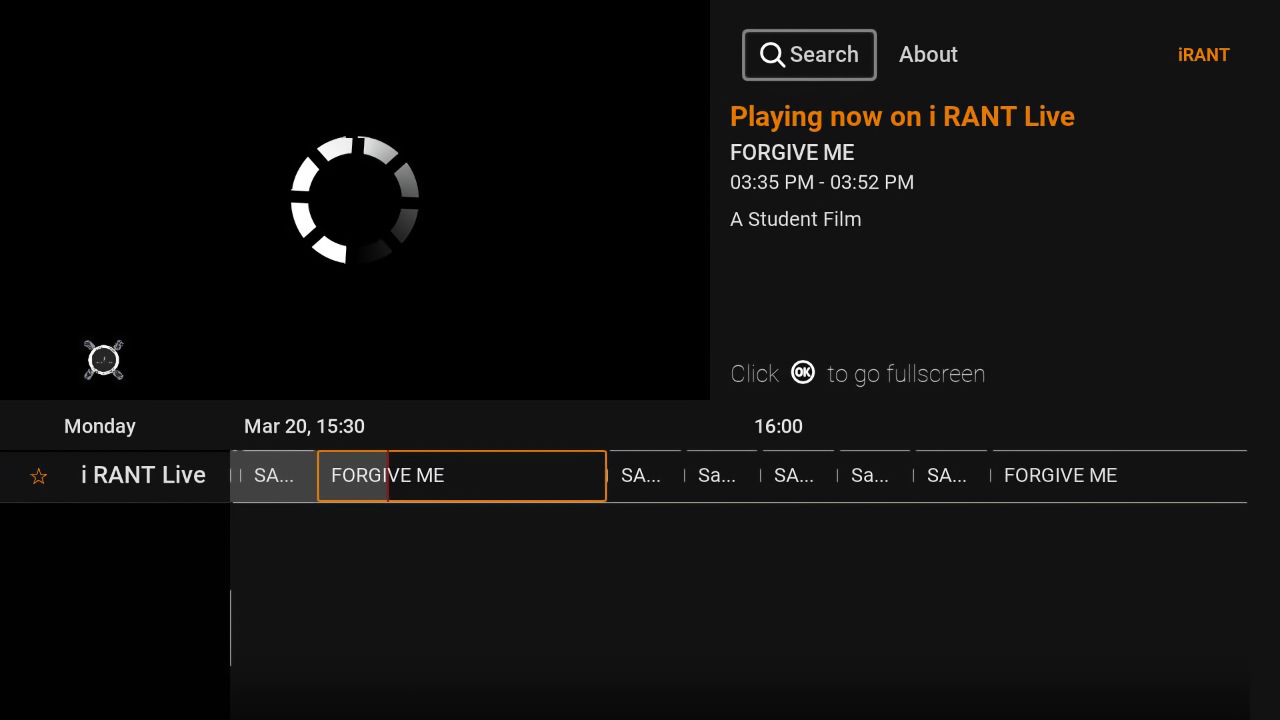The width and height of the screenshot is (1280, 720).
Task: Toggle the favorite star for i RANT Live
Action: [x=38, y=476]
